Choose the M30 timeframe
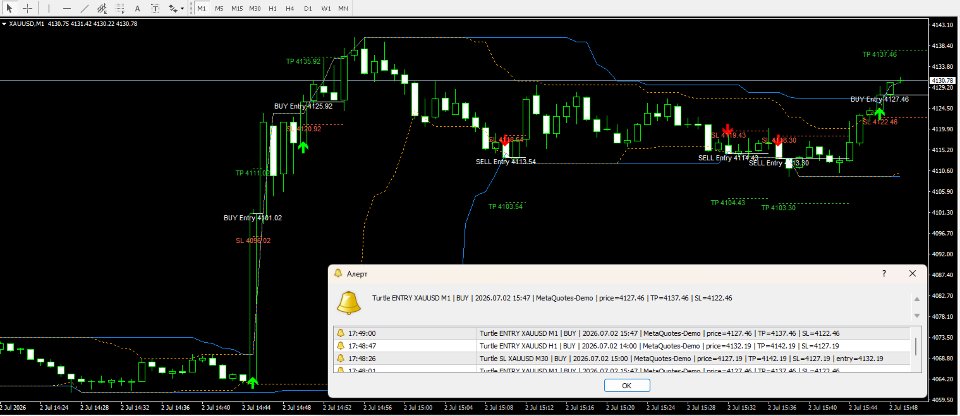The image size is (960, 416). coord(255,9)
